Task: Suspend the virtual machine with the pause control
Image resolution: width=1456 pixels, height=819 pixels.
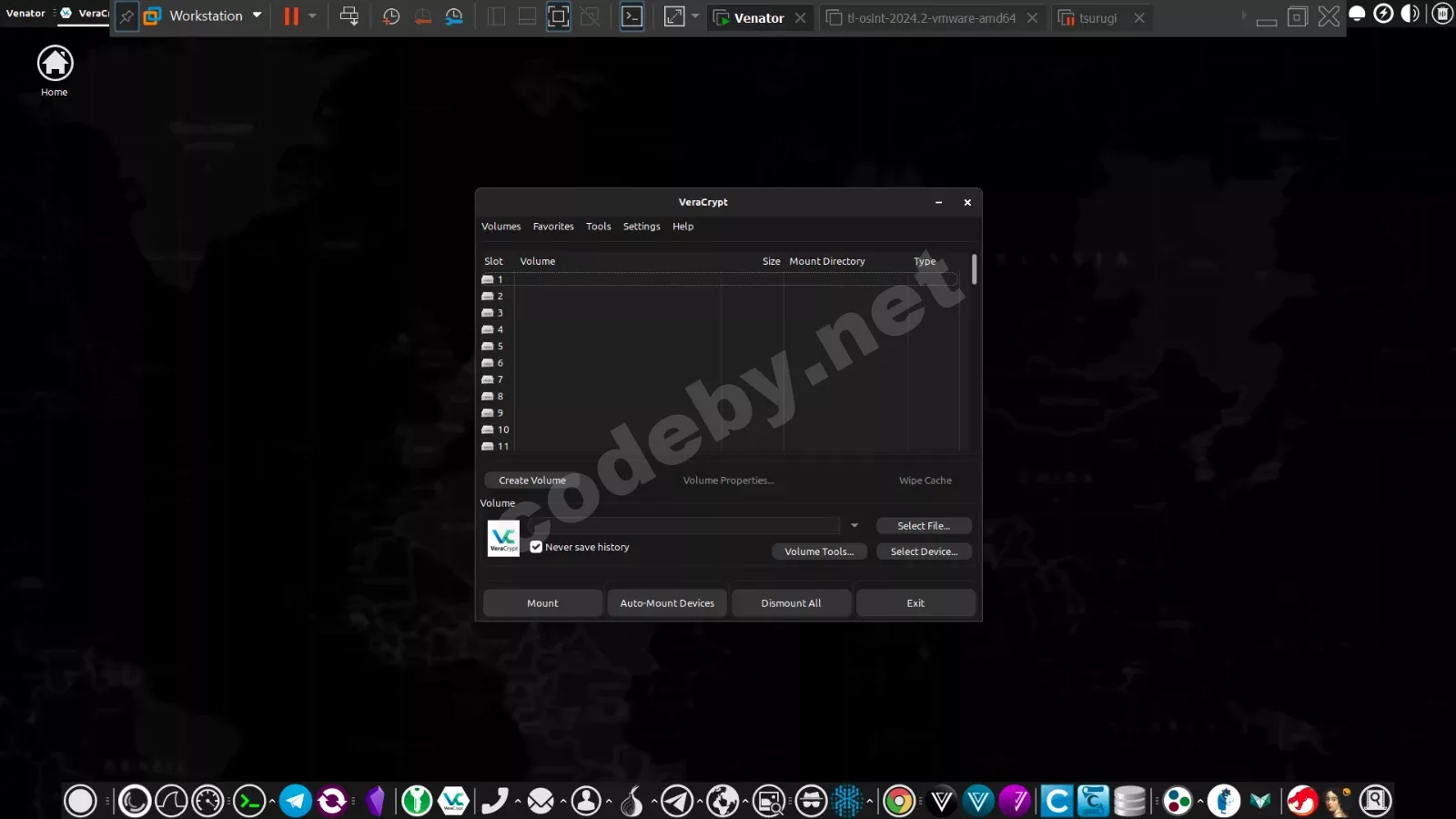Action: (289, 15)
